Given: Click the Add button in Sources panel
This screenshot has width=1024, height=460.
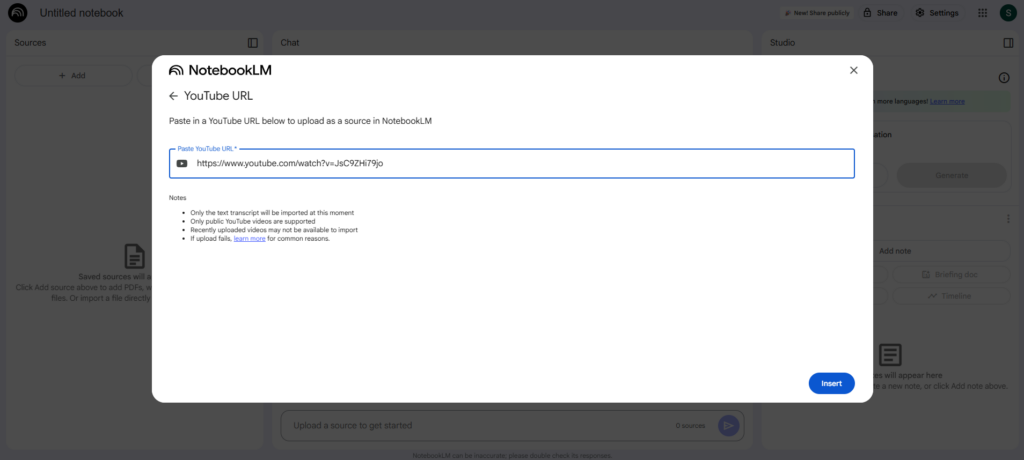Looking at the screenshot, I should point(73,76).
